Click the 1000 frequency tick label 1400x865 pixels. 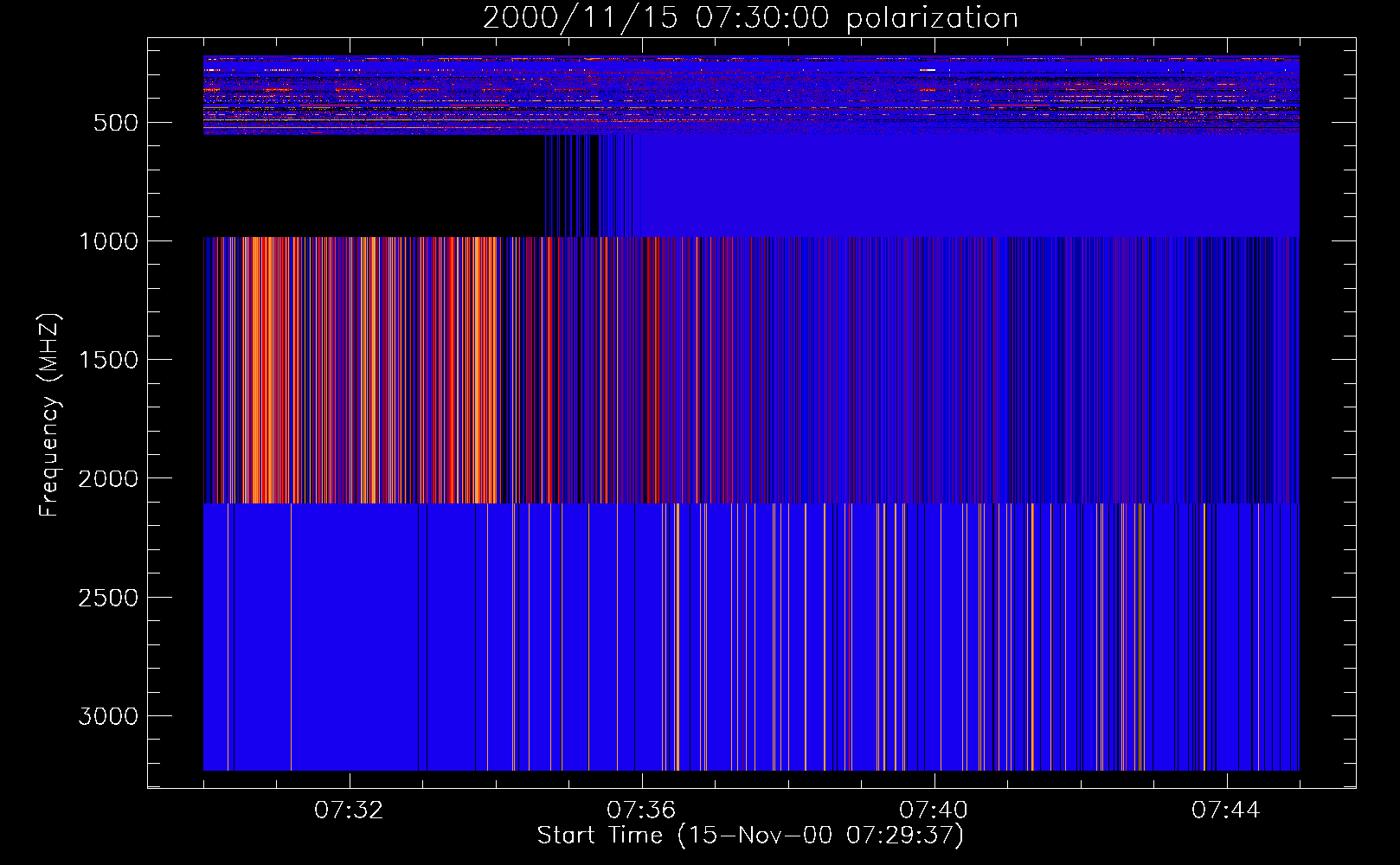[x=108, y=241]
